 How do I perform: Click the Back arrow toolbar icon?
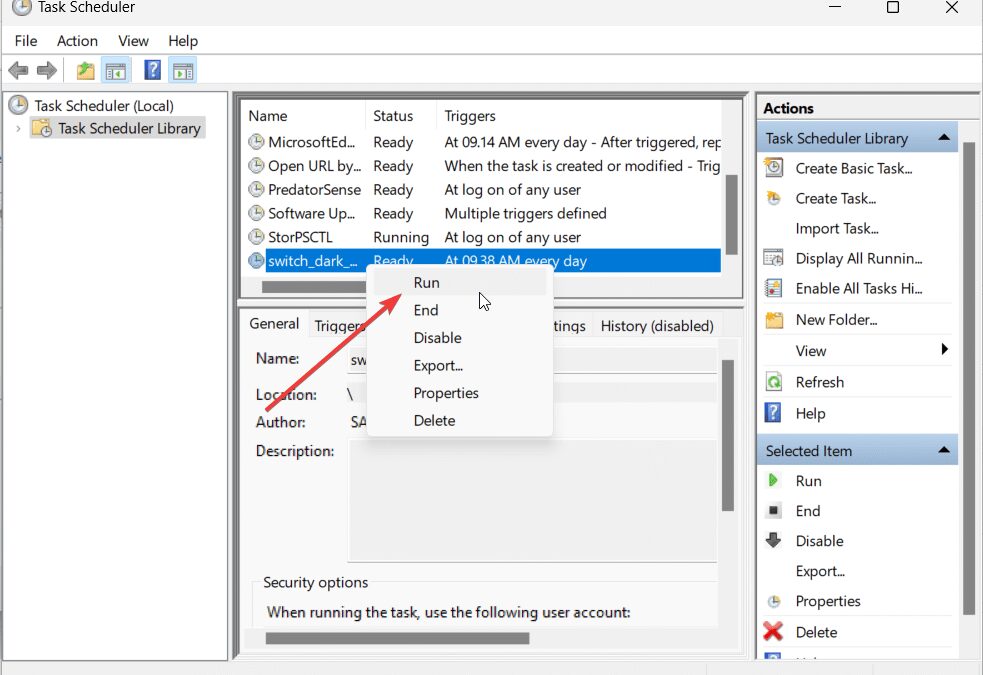[x=18, y=70]
